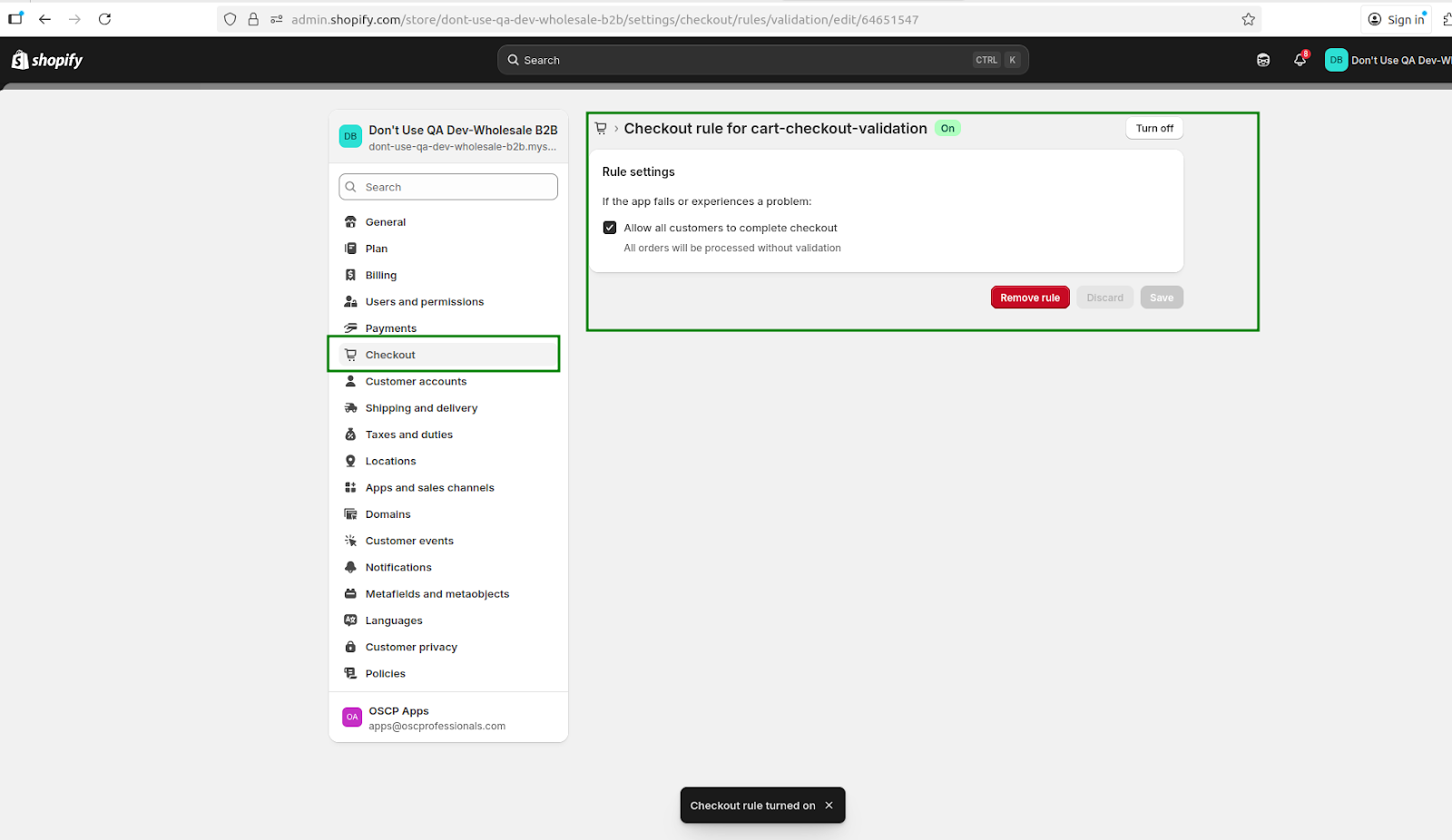Open the notifications bell icon
Viewport: 1452px width, 840px height.
[1300, 60]
